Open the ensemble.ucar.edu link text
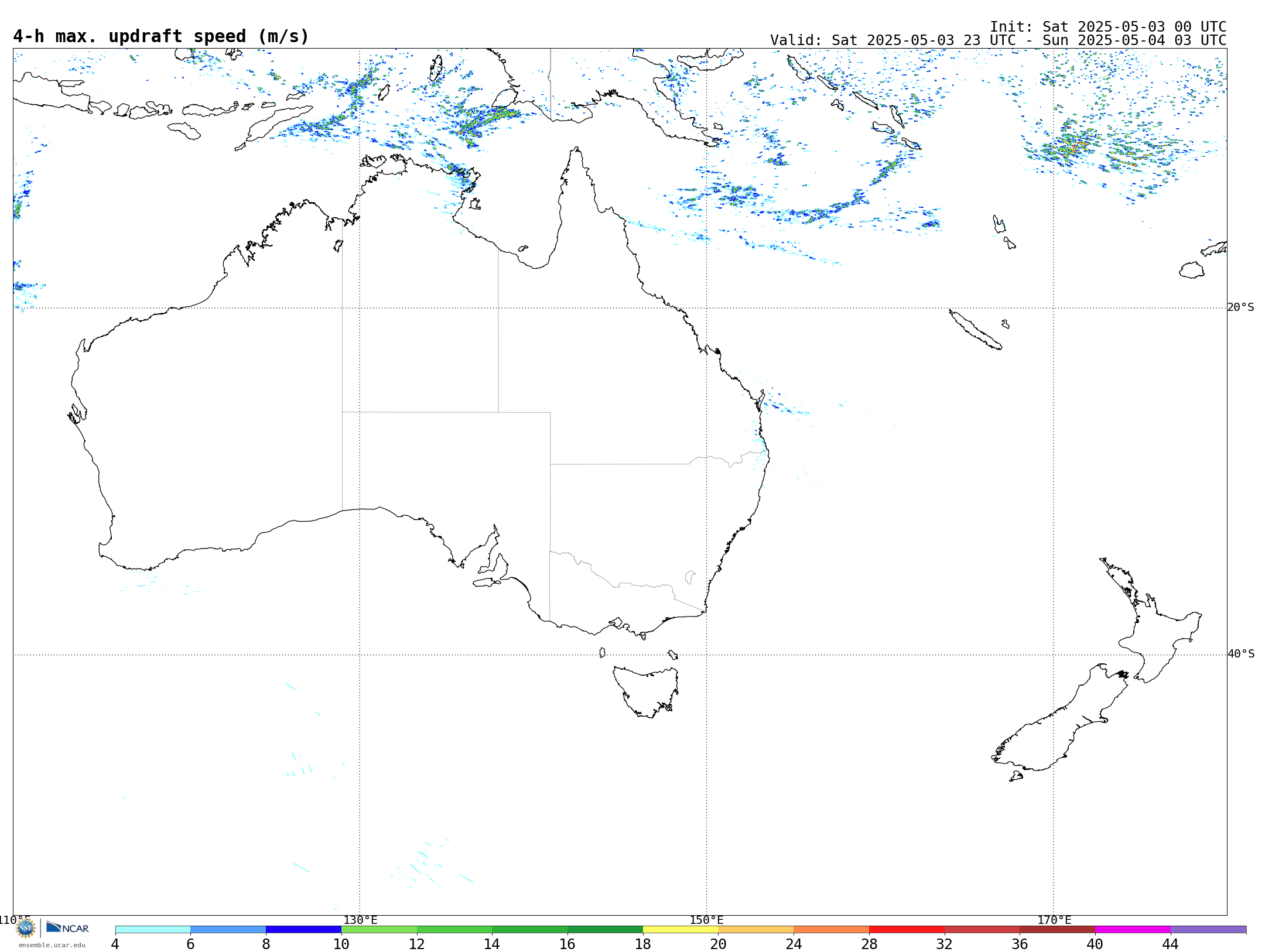 52,945
